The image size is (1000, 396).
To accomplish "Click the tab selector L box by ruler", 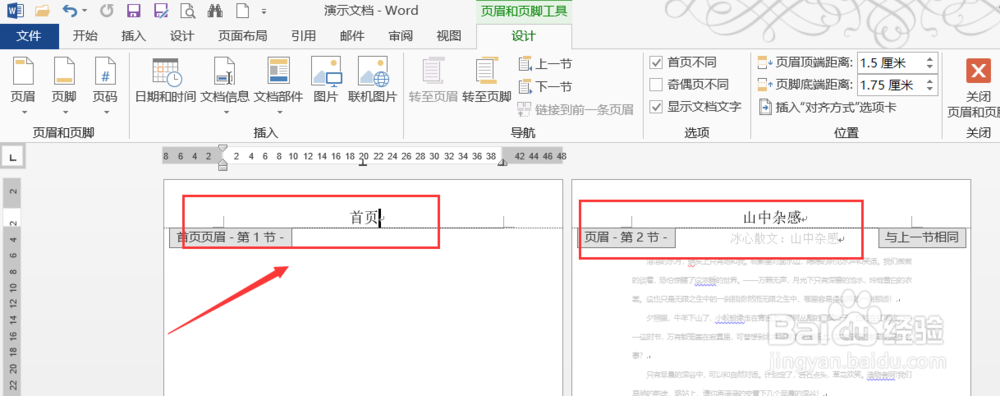I will (x=14, y=156).
